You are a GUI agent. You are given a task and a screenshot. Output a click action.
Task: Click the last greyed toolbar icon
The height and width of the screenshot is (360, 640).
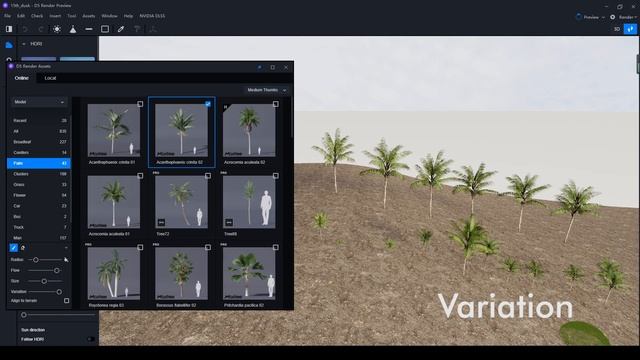(153, 29)
